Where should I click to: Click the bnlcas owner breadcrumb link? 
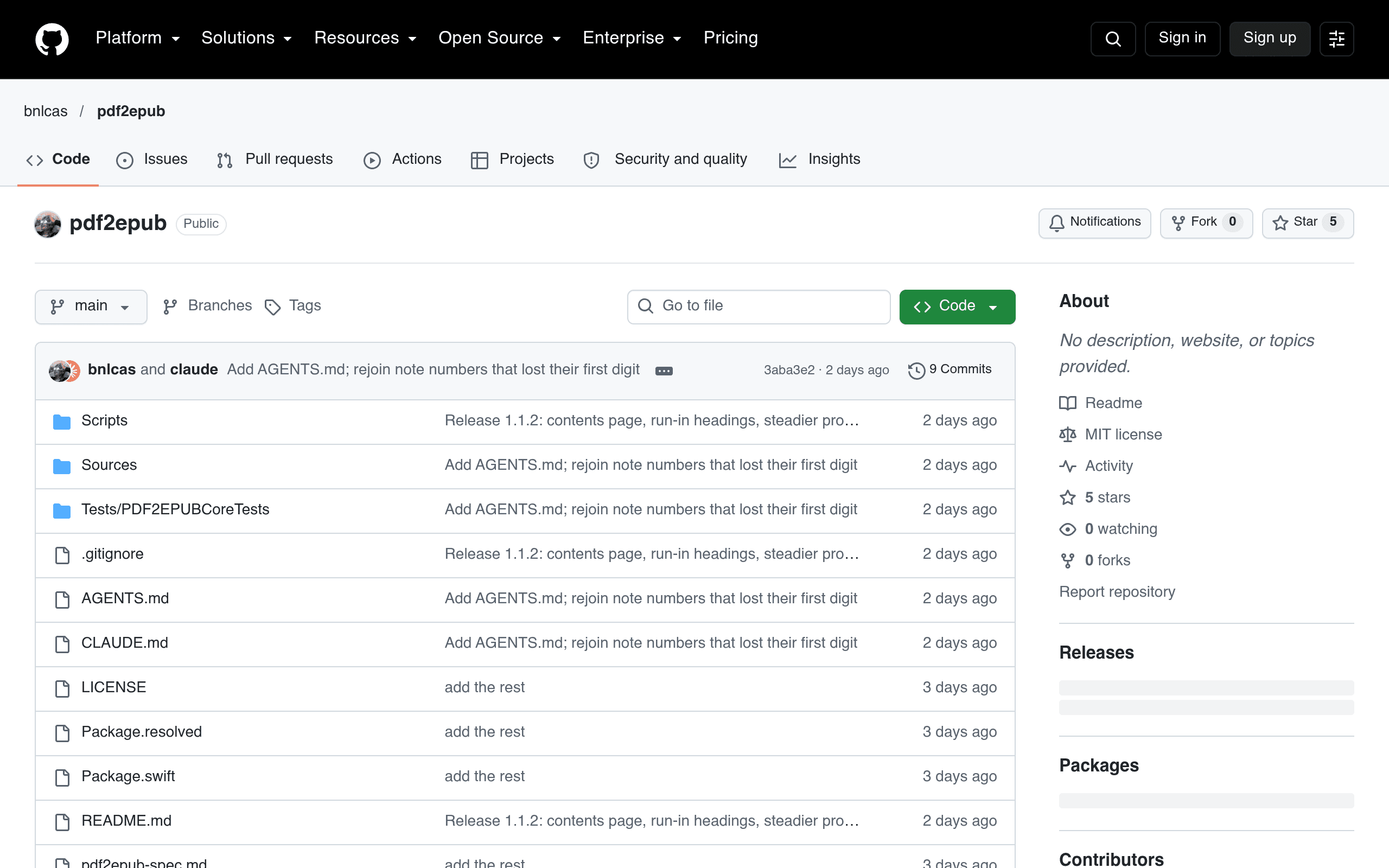click(x=46, y=111)
